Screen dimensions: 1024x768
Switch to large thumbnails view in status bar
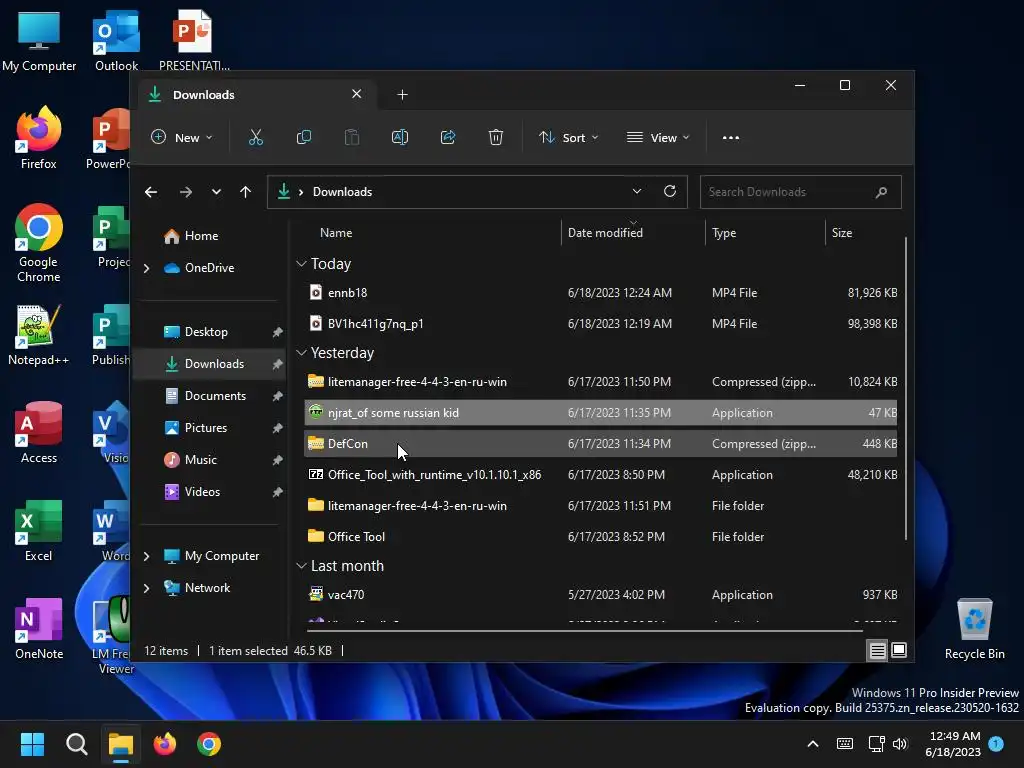pos(899,650)
